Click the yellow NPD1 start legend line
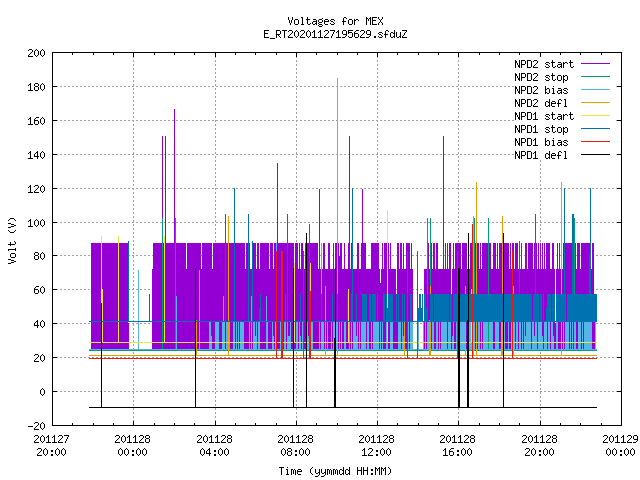 [595, 116]
